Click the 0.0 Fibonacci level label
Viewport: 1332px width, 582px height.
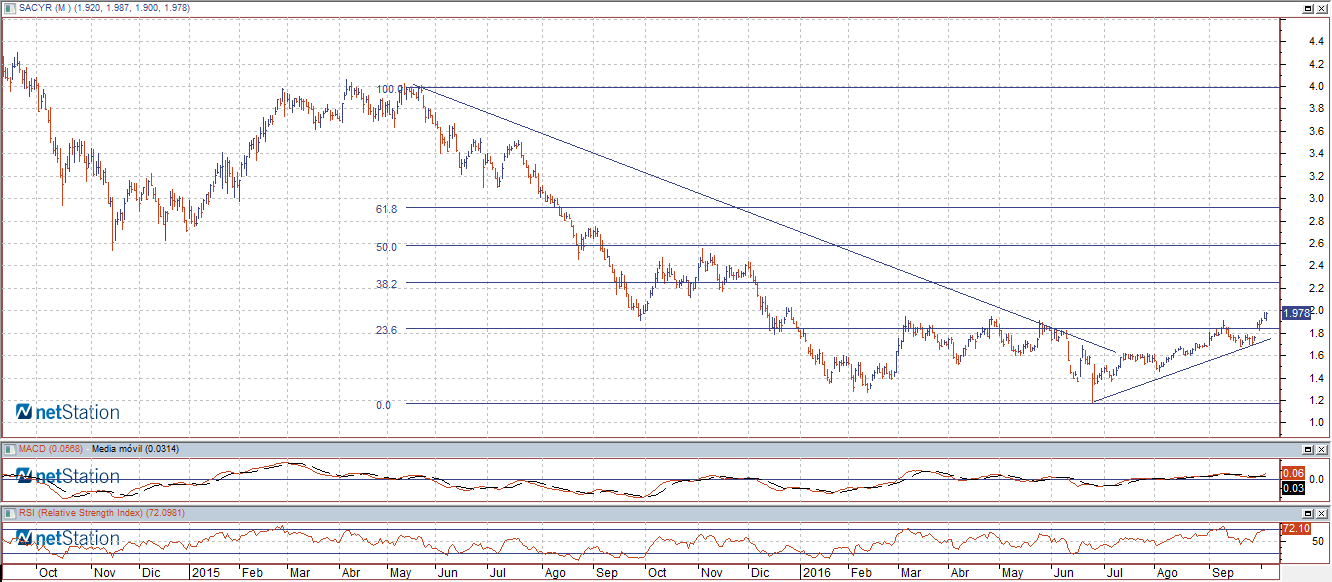tap(383, 405)
